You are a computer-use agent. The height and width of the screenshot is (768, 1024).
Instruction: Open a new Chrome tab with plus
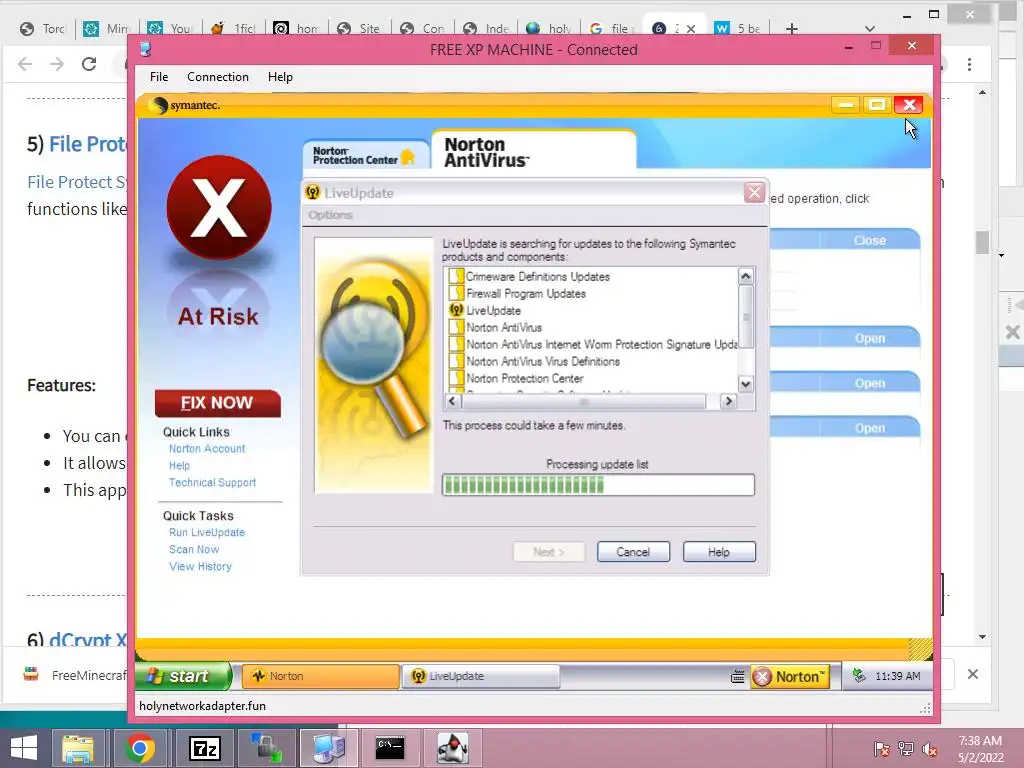tap(792, 28)
